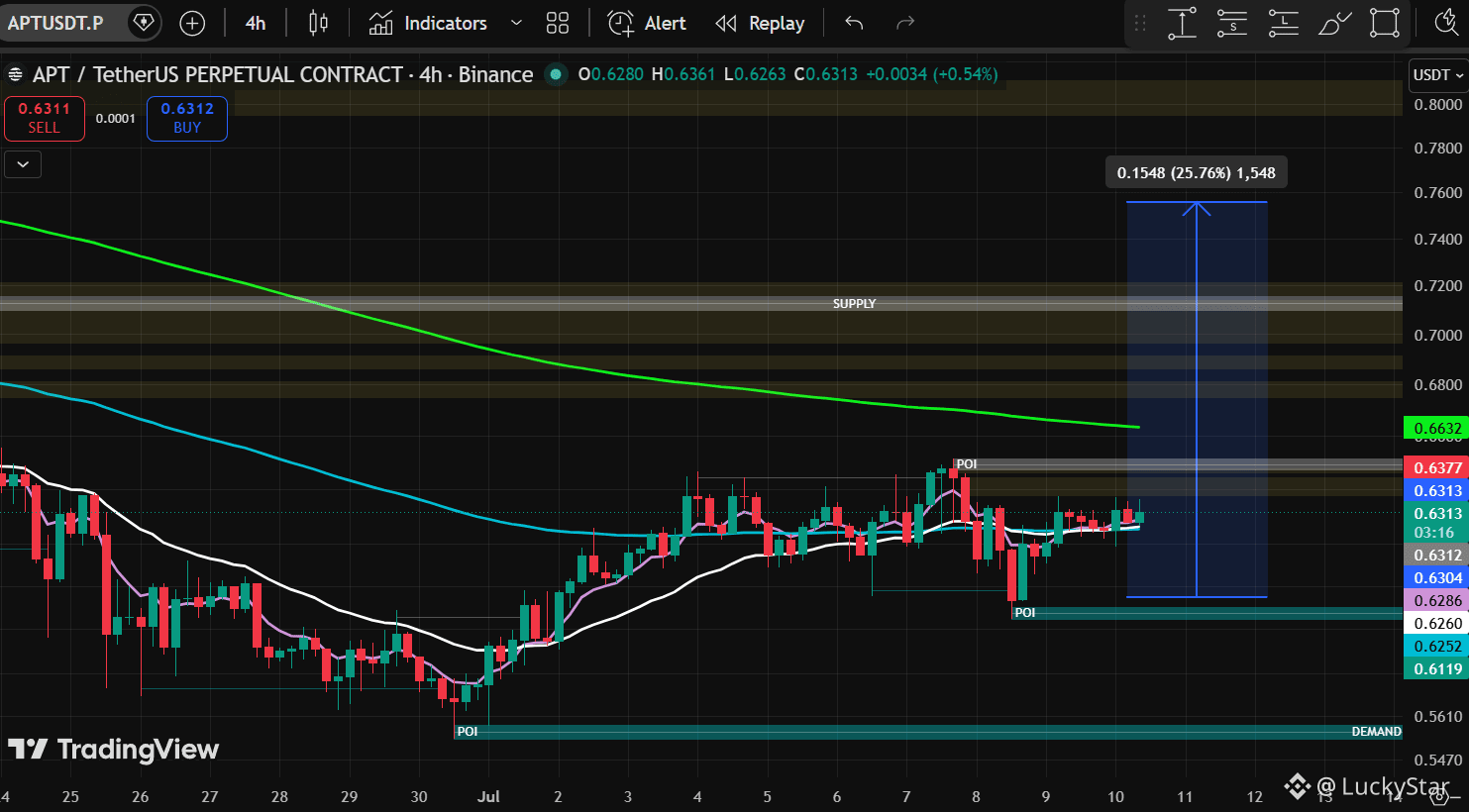Click the red 0.6377 price label

(x=1436, y=467)
